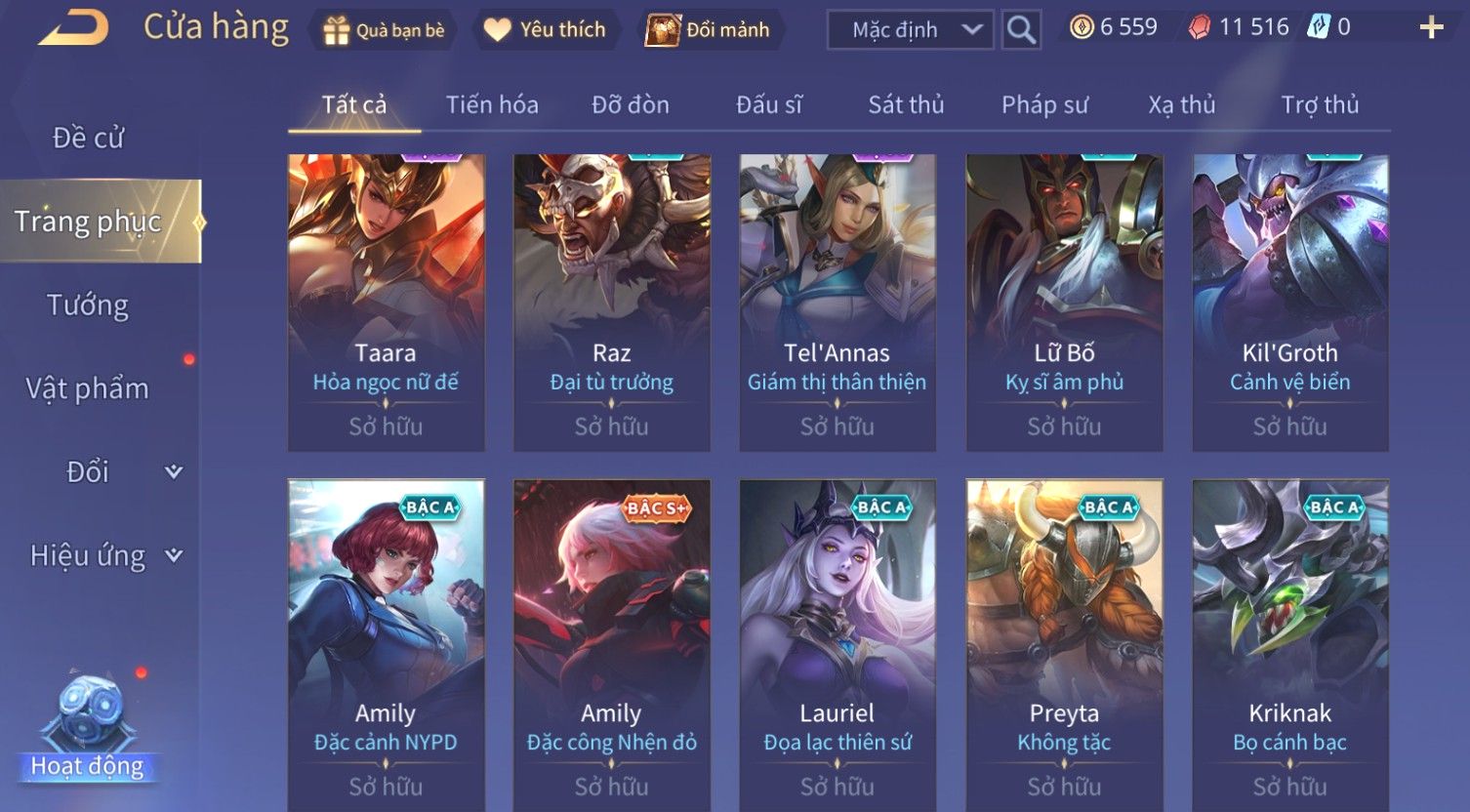Screen dimensions: 1470x812
Task: Switch to the Pháp sư tab
Action: [1044, 104]
